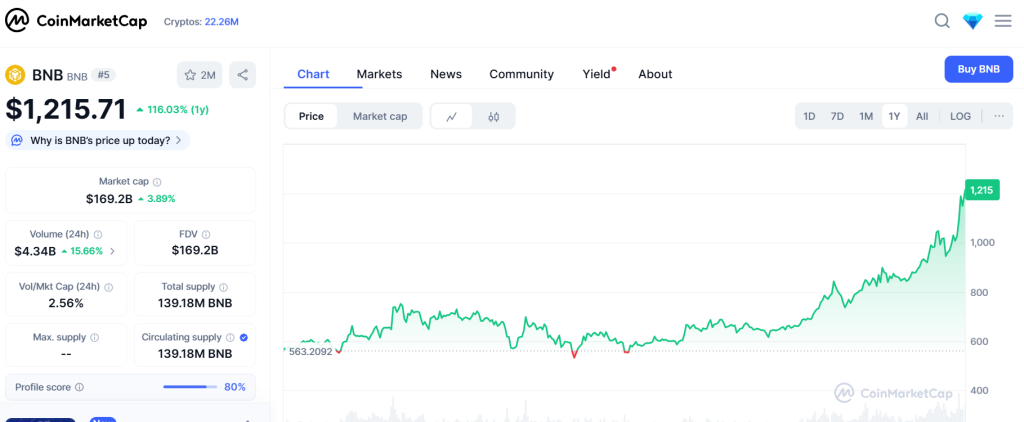This screenshot has width=1024, height=422.
Task: Open the chart more options ellipsis
Action: 998,116
